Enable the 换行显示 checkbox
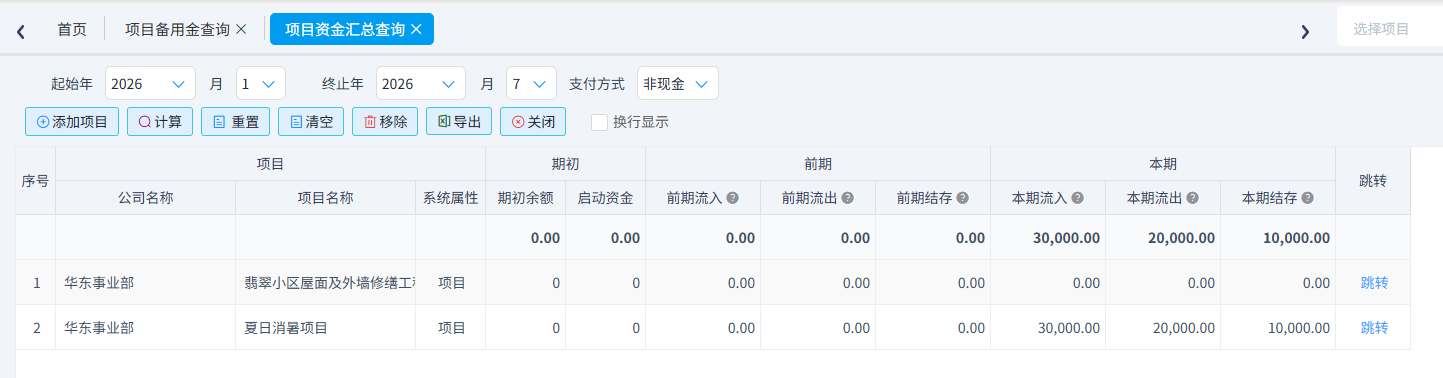Viewport: 1443px width, 378px height. 599,122
